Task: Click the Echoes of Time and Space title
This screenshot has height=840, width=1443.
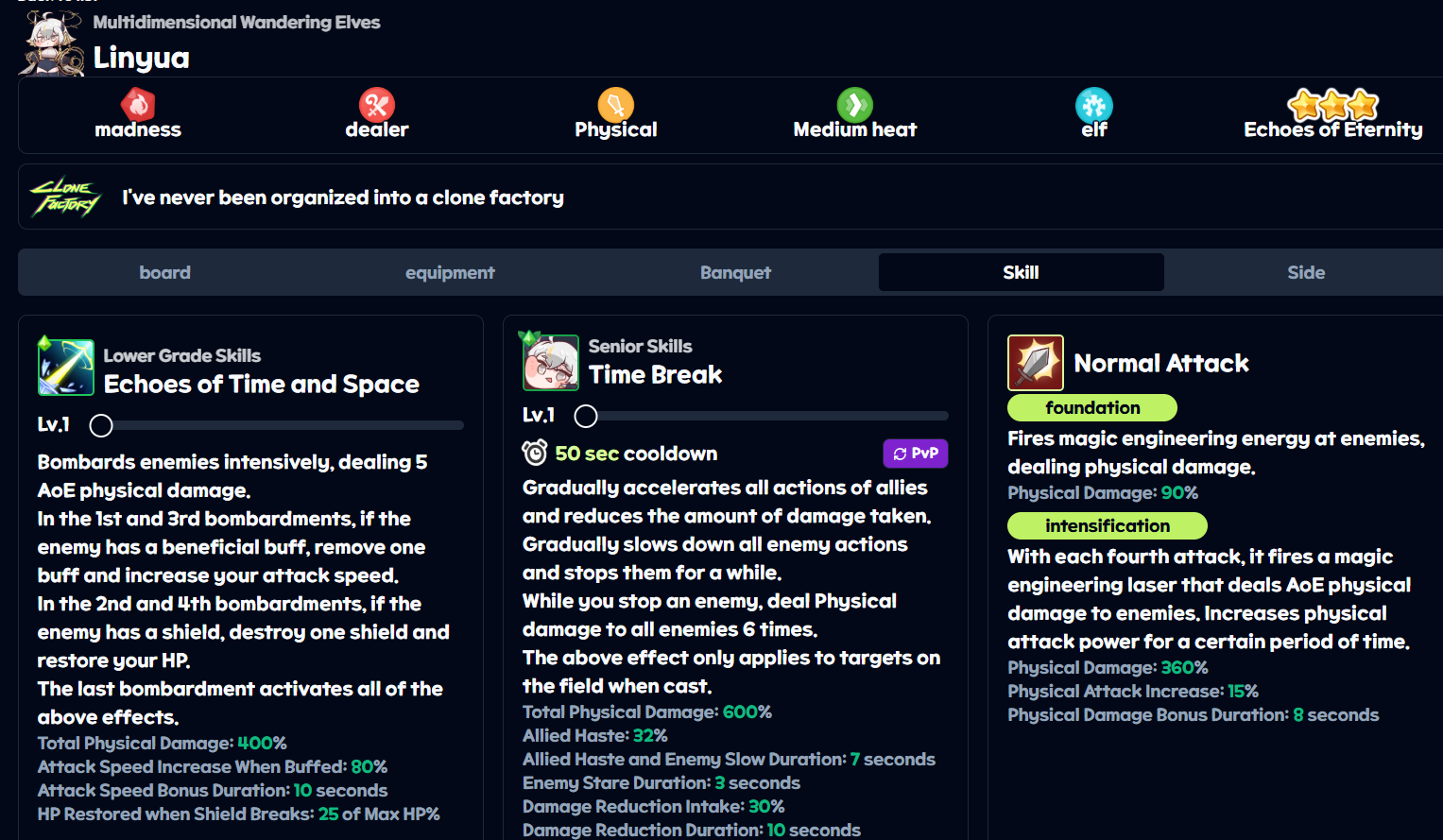Action: pyautogui.click(x=262, y=384)
